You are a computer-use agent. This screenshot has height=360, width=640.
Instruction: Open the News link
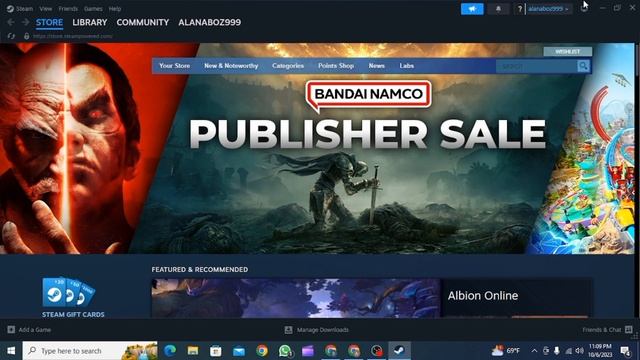pos(376,65)
